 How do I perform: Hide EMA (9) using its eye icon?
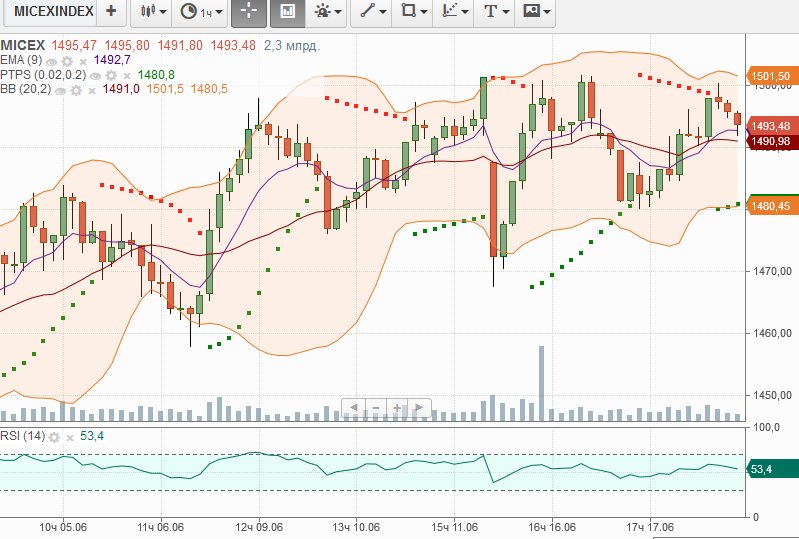pos(53,60)
